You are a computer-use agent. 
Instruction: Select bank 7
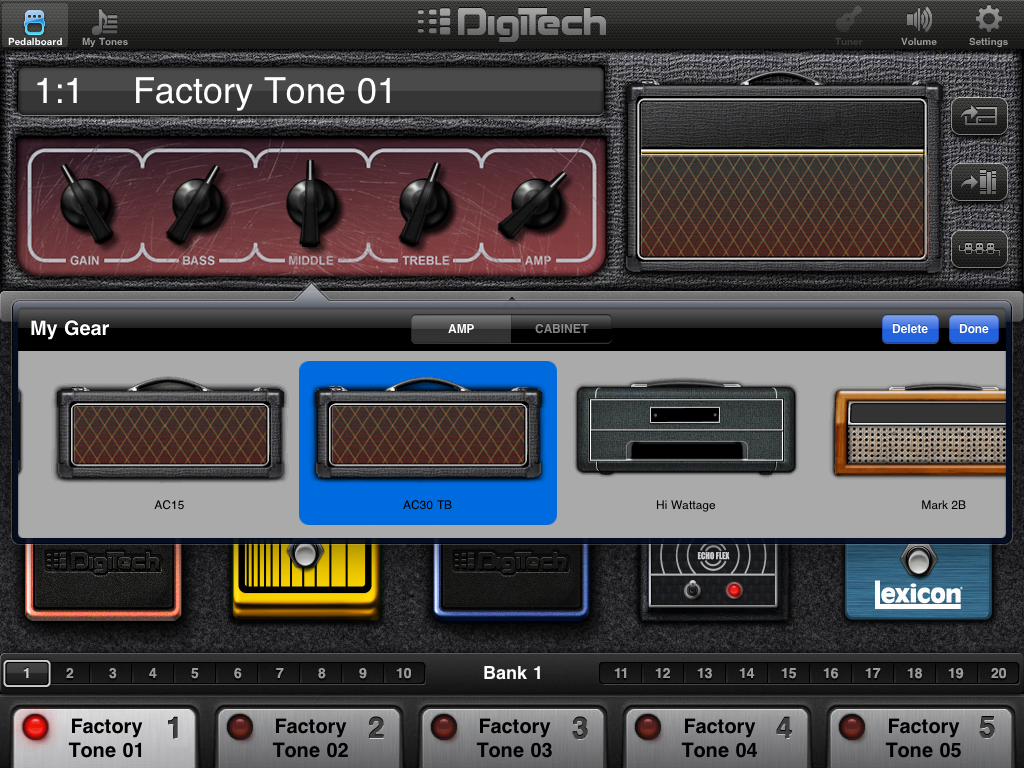tap(280, 673)
